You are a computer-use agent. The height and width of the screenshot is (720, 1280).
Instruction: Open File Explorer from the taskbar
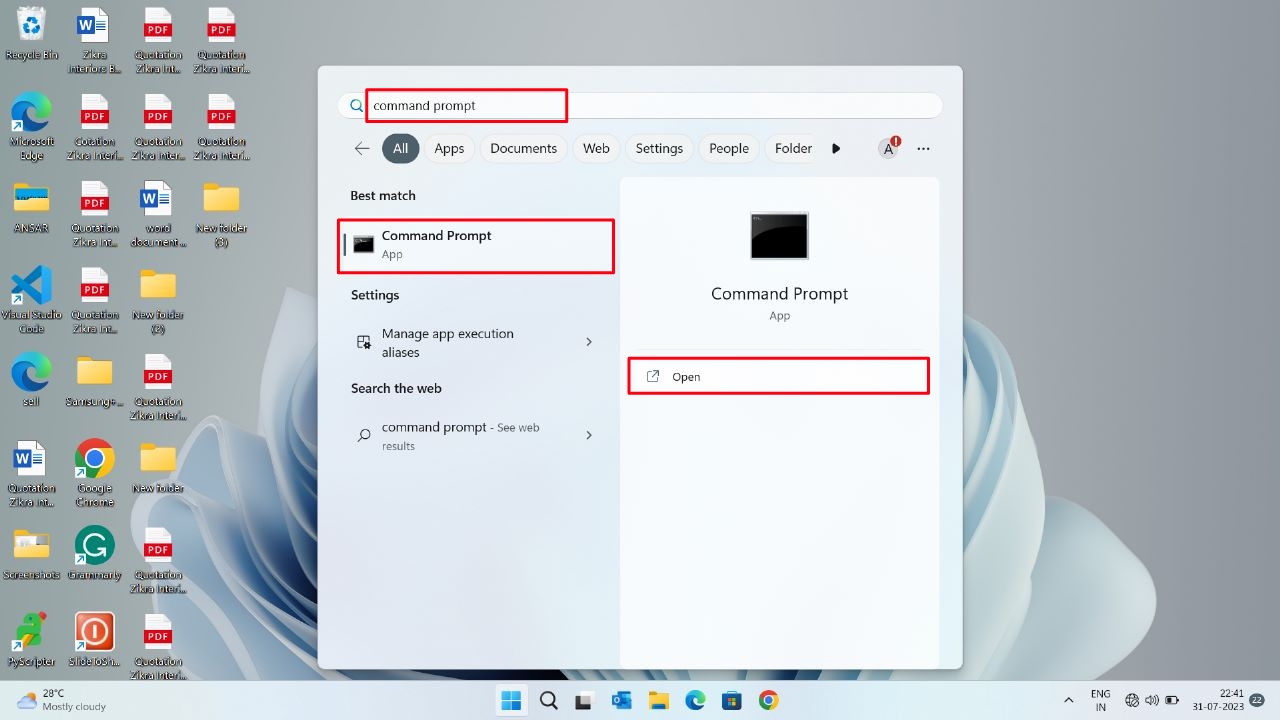pos(658,700)
